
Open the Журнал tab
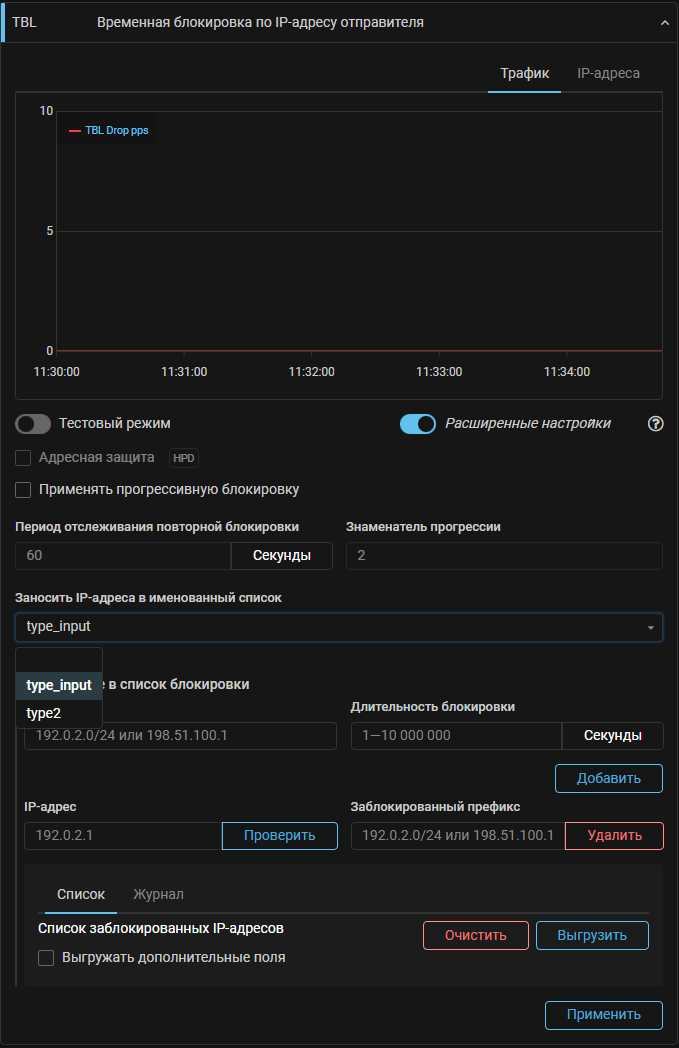159,894
